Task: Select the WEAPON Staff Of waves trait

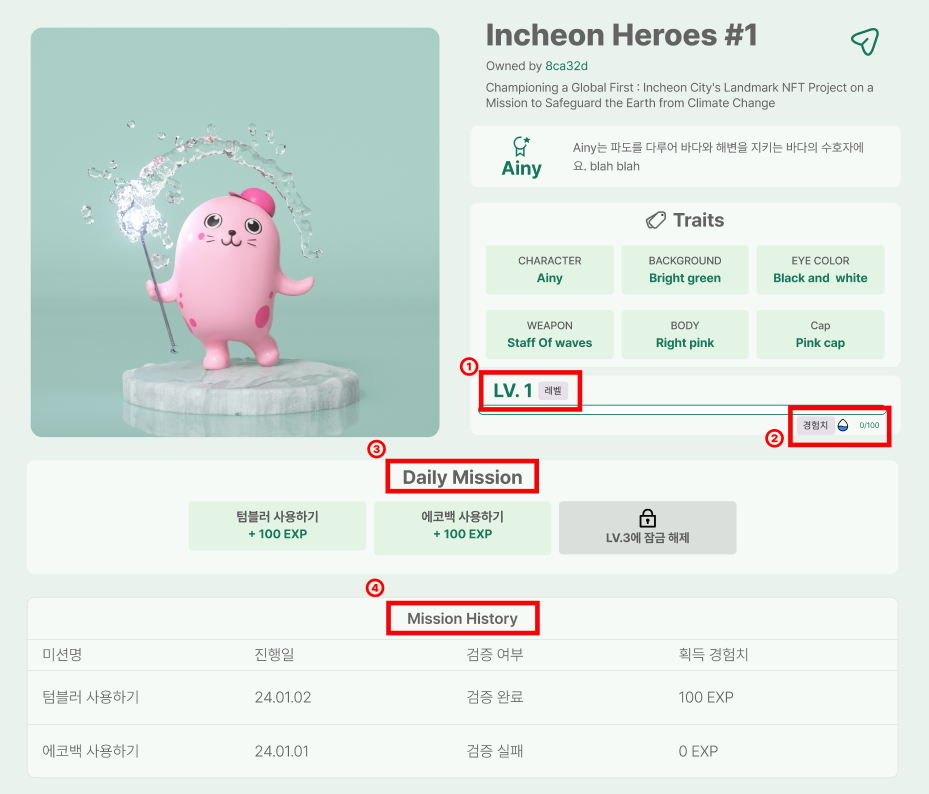Action: coord(549,334)
